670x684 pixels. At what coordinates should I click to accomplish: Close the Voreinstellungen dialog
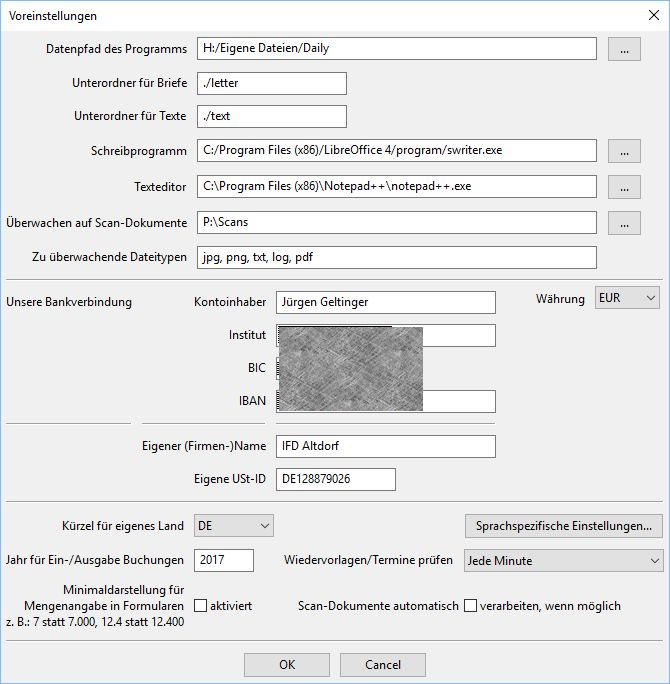click(x=653, y=15)
